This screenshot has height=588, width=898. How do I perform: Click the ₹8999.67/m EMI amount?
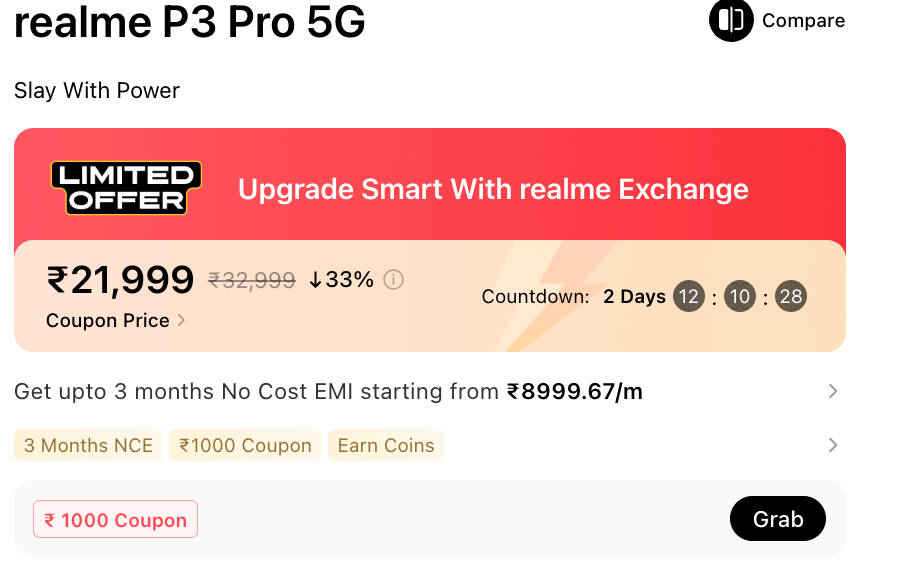click(x=575, y=391)
